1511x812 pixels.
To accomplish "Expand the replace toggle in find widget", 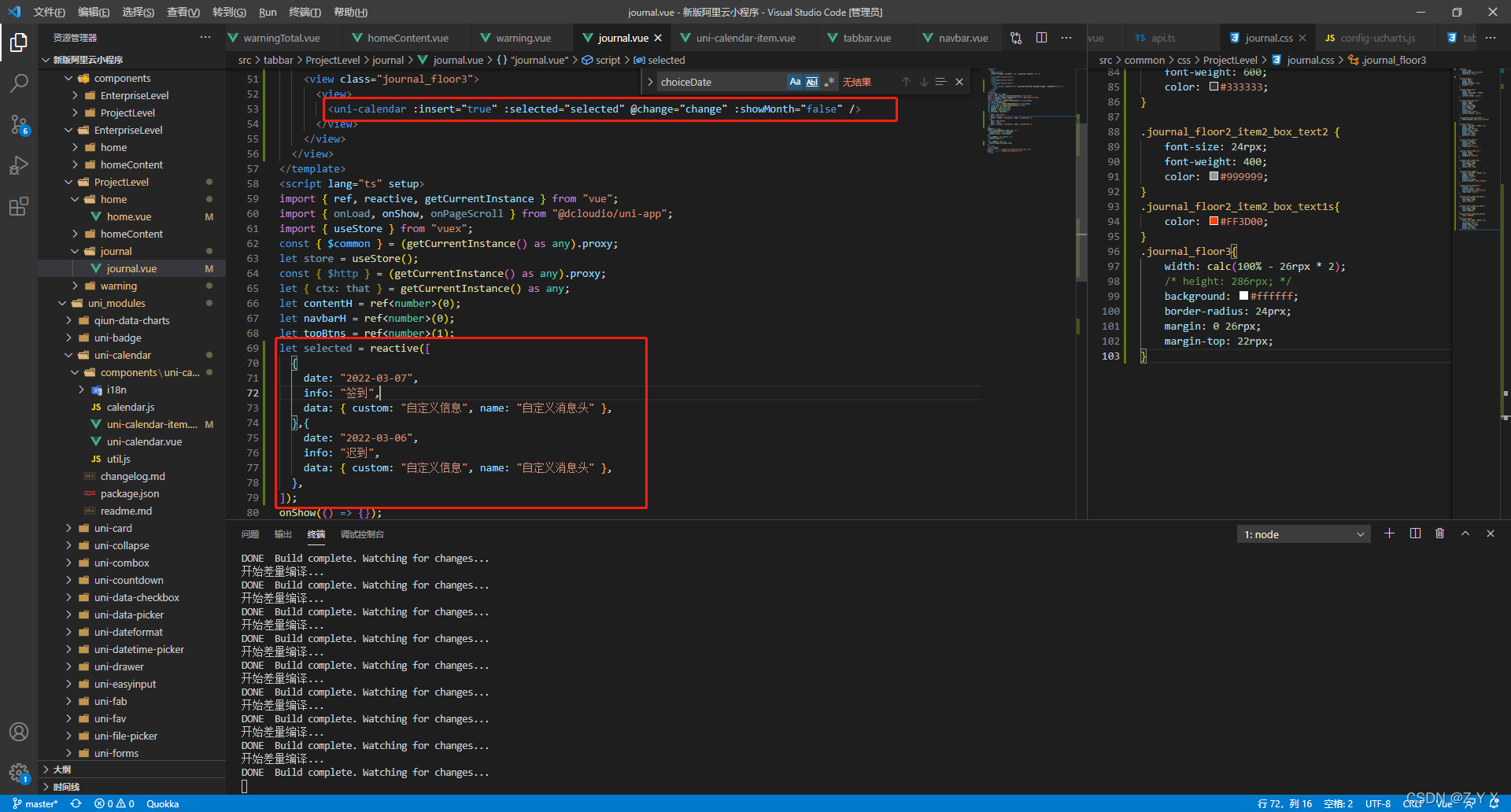I will 650,82.
